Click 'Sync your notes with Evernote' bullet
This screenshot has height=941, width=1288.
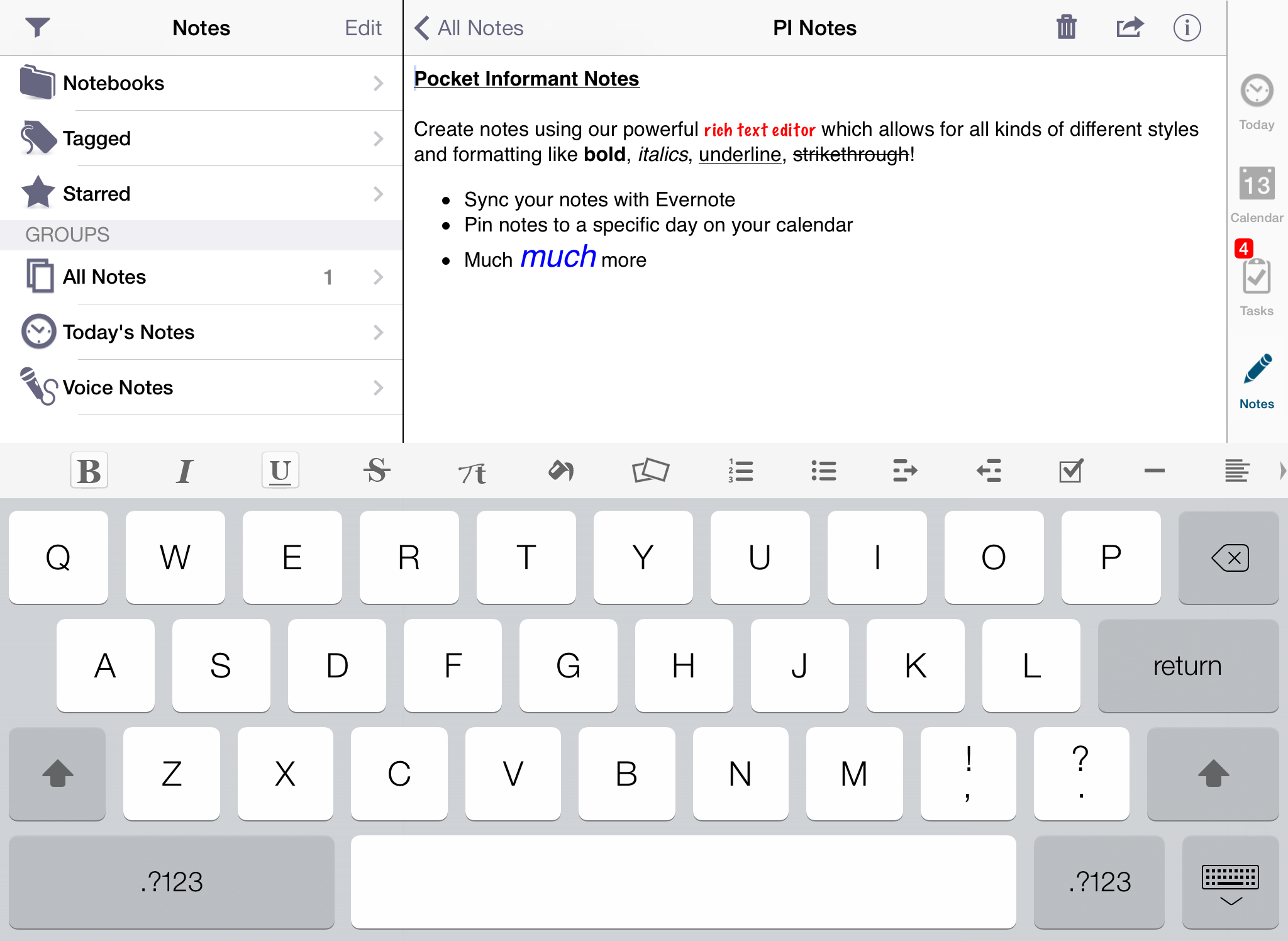[x=599, y=199]
